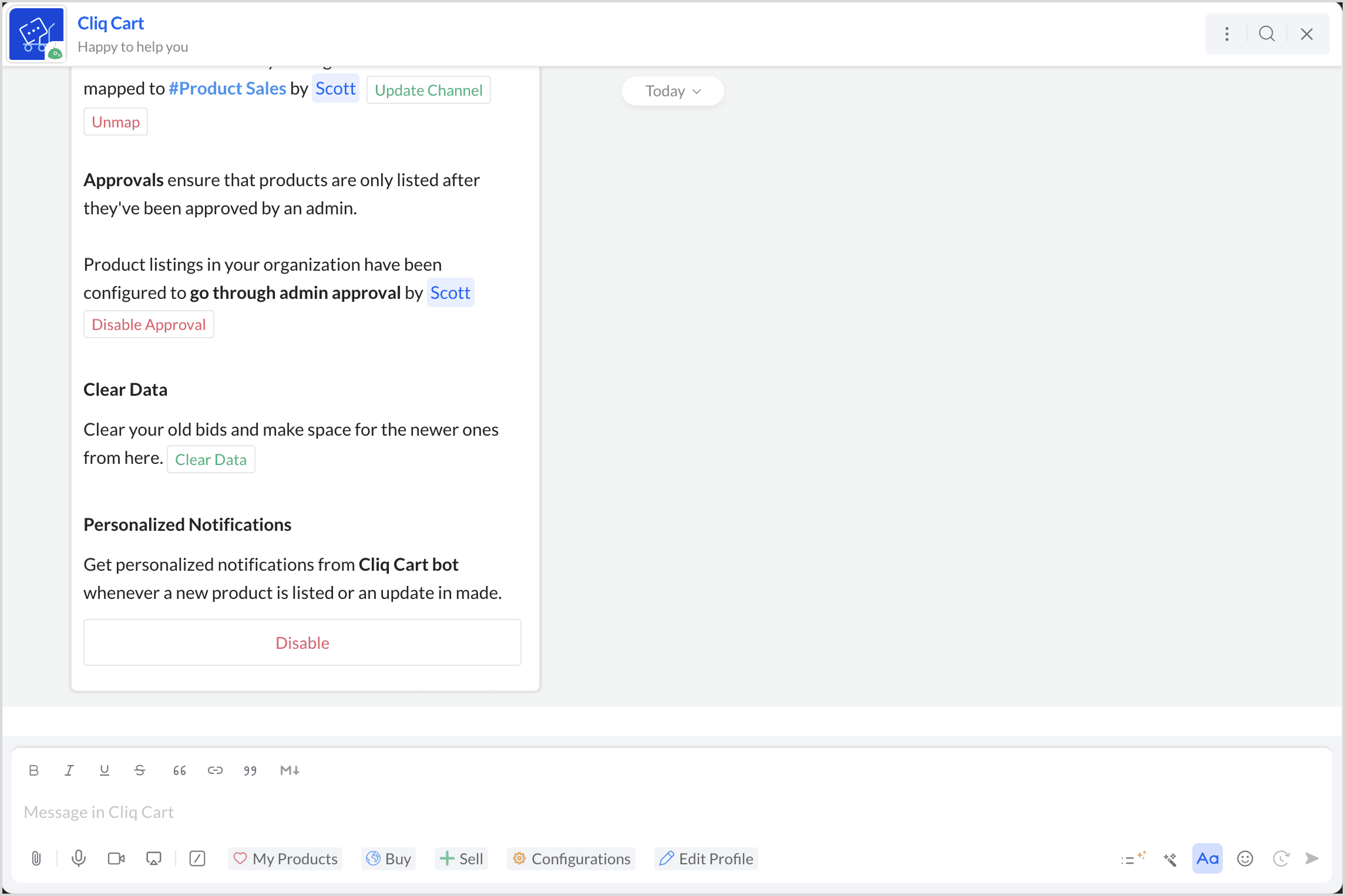
Task: Open the three-dot more options menu
Action: pos(1227,34)
